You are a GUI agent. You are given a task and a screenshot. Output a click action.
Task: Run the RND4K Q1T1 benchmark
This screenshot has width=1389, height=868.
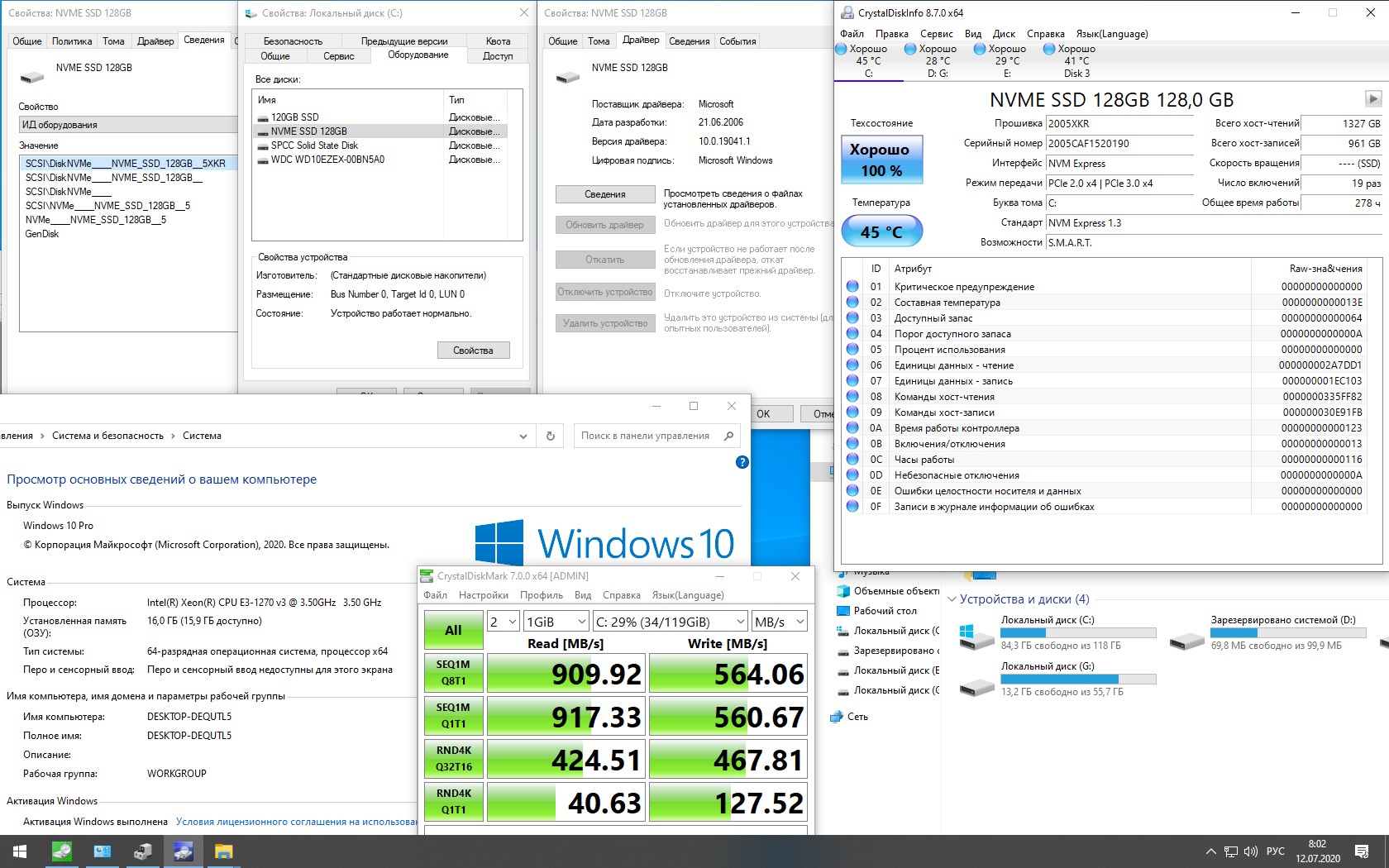[453, 802]
